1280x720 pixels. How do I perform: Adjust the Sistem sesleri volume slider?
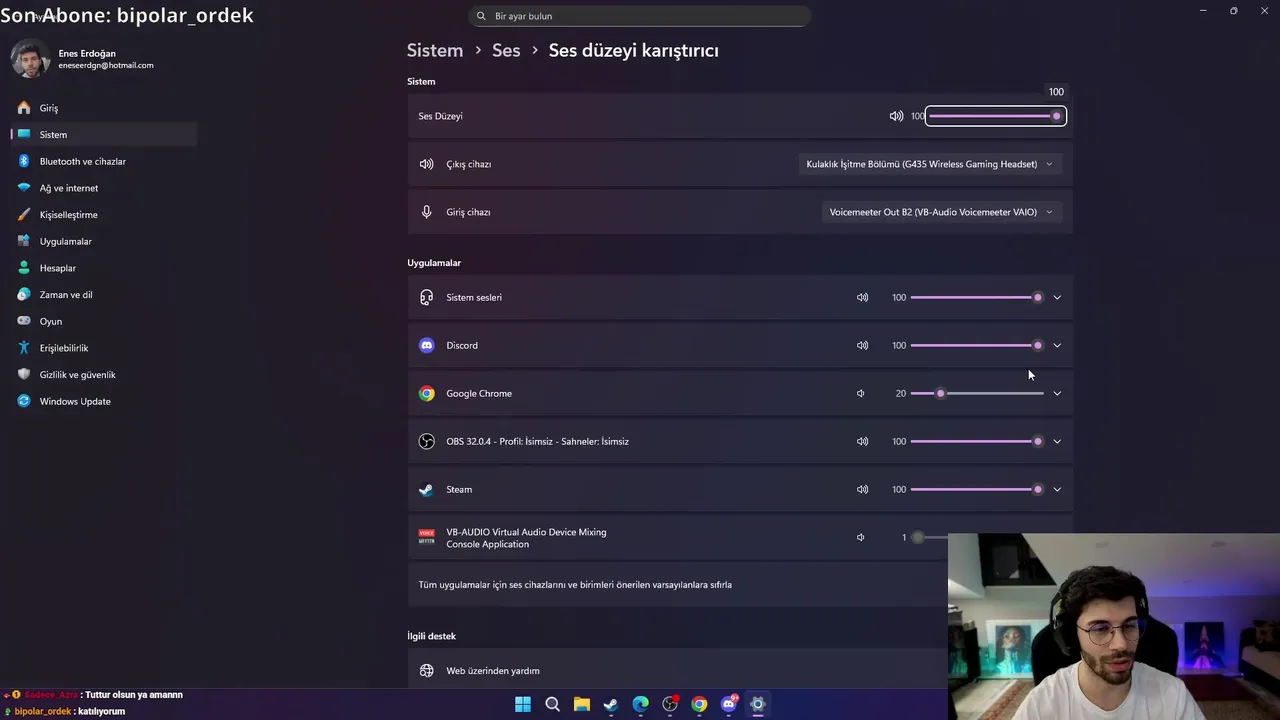tap(977, 297)
